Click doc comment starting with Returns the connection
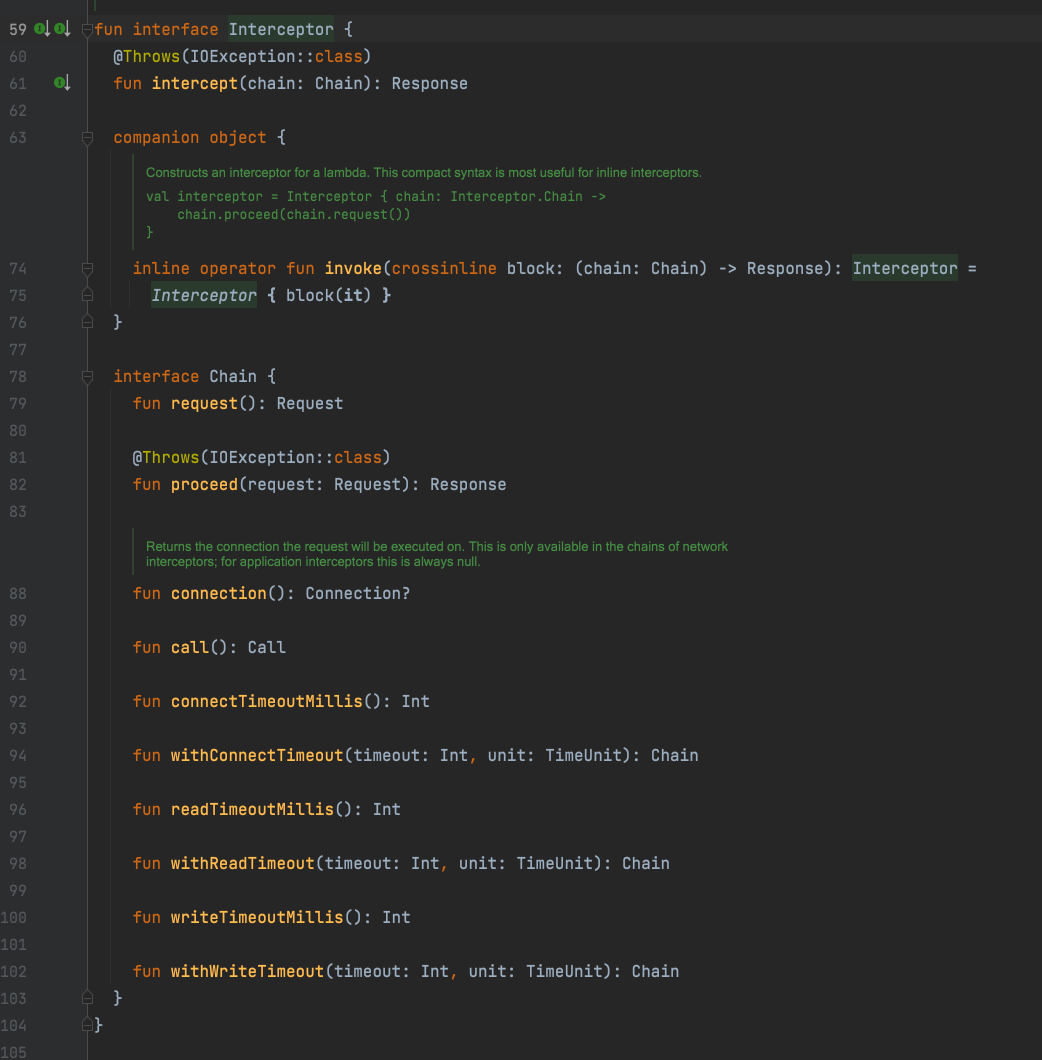Viewport: 1042px width, 1060px height. pyautogui.click(x=437, y=554)
